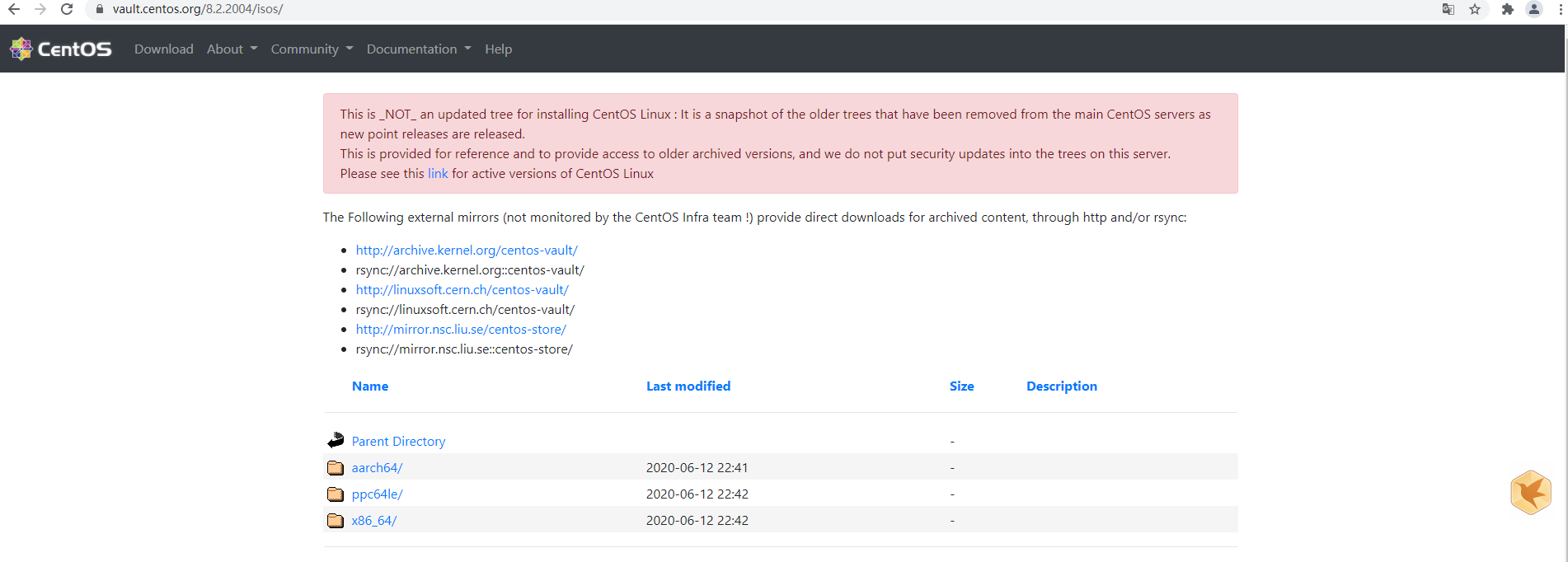Open the aarch64/ directory link

(x=377, y=467)
